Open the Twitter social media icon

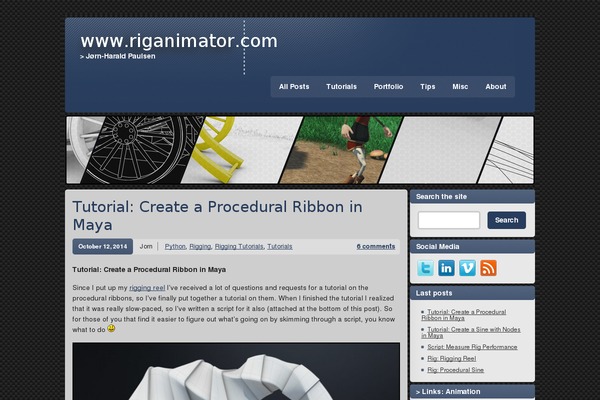[x=425, y=268]
